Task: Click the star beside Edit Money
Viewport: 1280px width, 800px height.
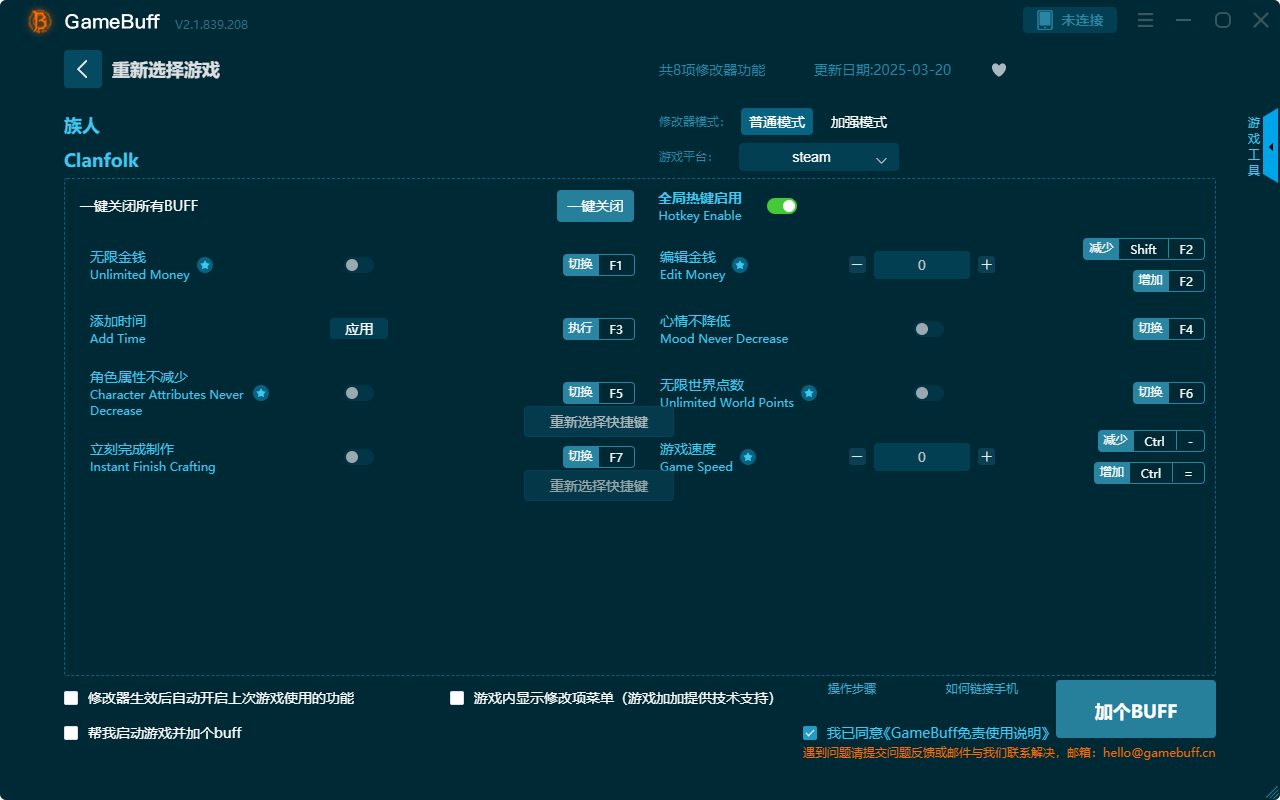Action: click(x=740, y=266)
